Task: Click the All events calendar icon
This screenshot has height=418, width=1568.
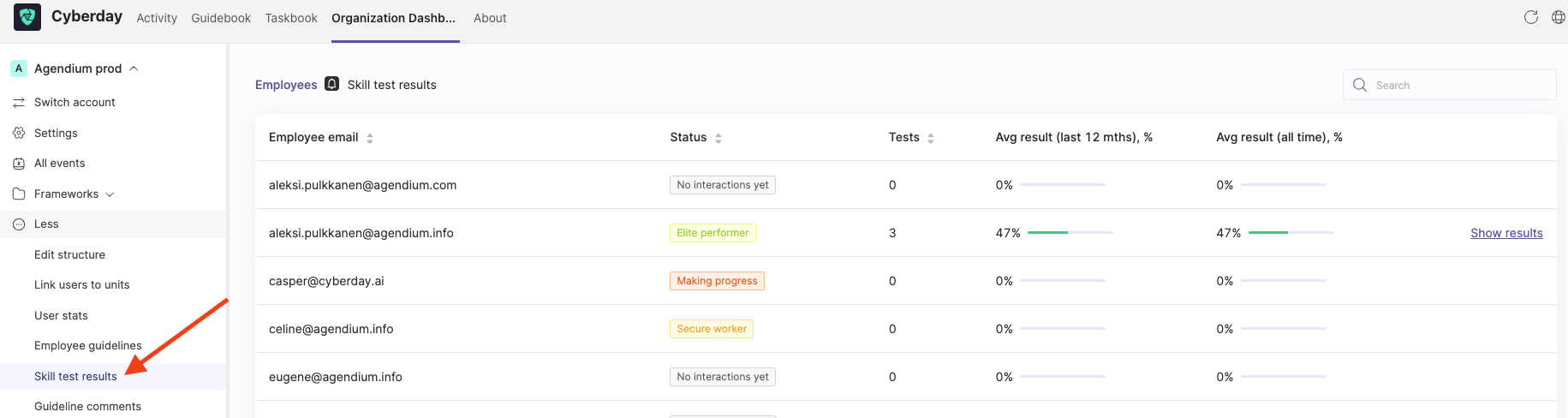Action: [19, 163]
